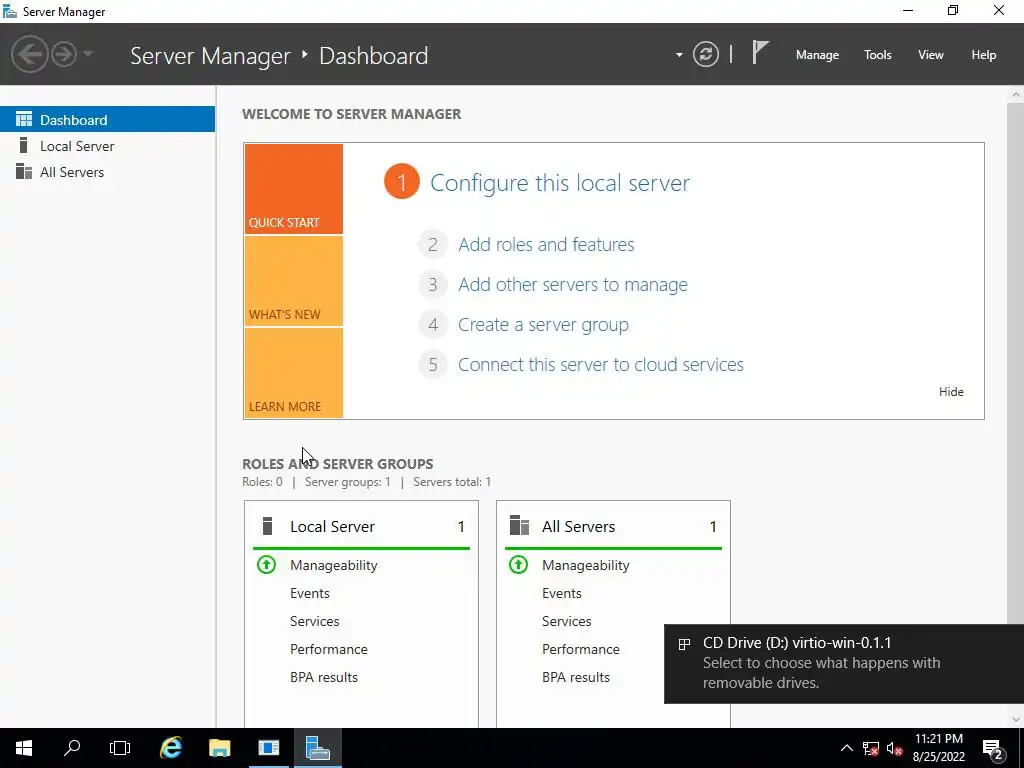Open File Explorer from taskbar
1024x768 pixels.
219,748
